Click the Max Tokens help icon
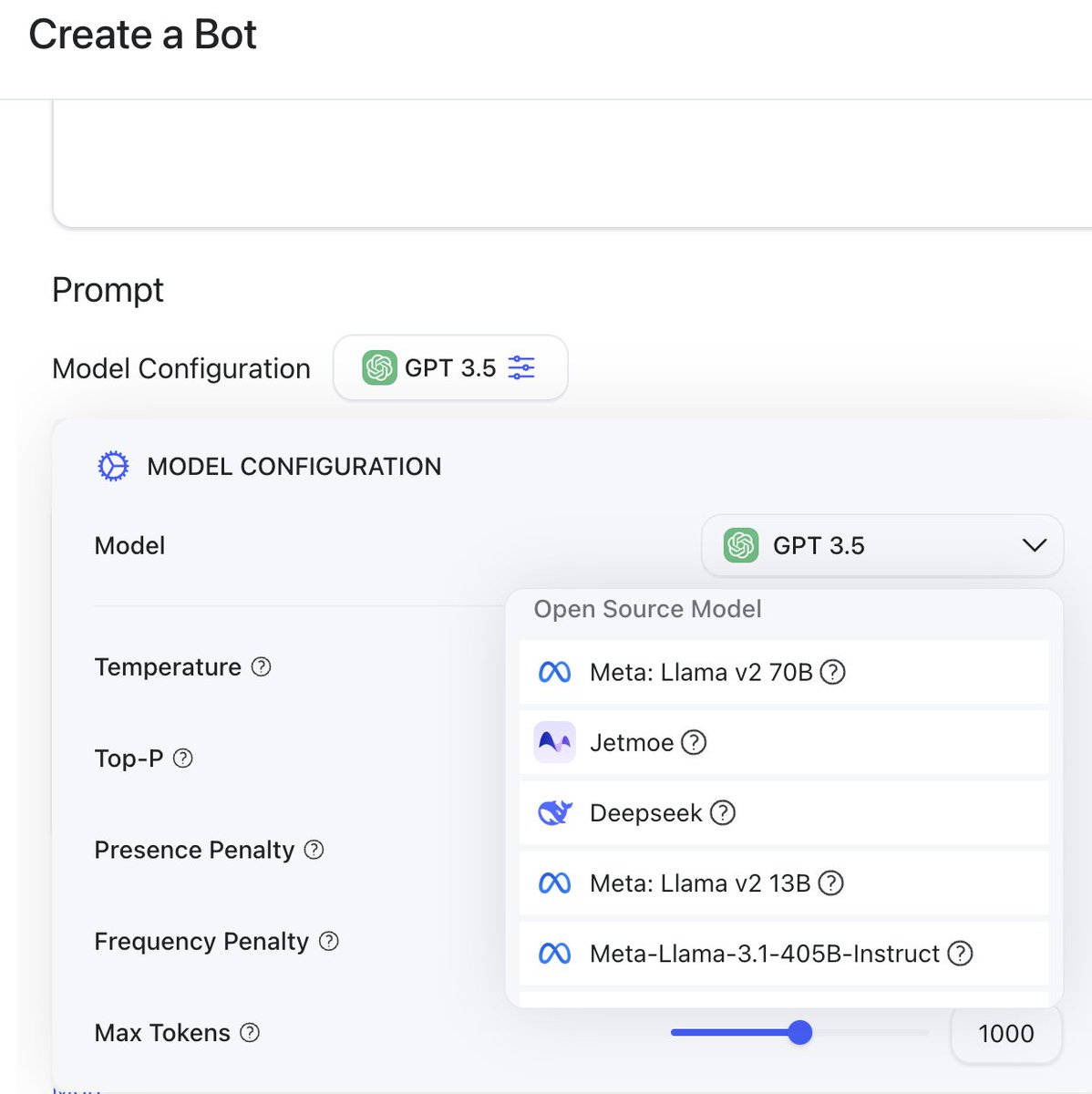Viewport: 1092px width, 1094px height. [x=250, y=1032]
